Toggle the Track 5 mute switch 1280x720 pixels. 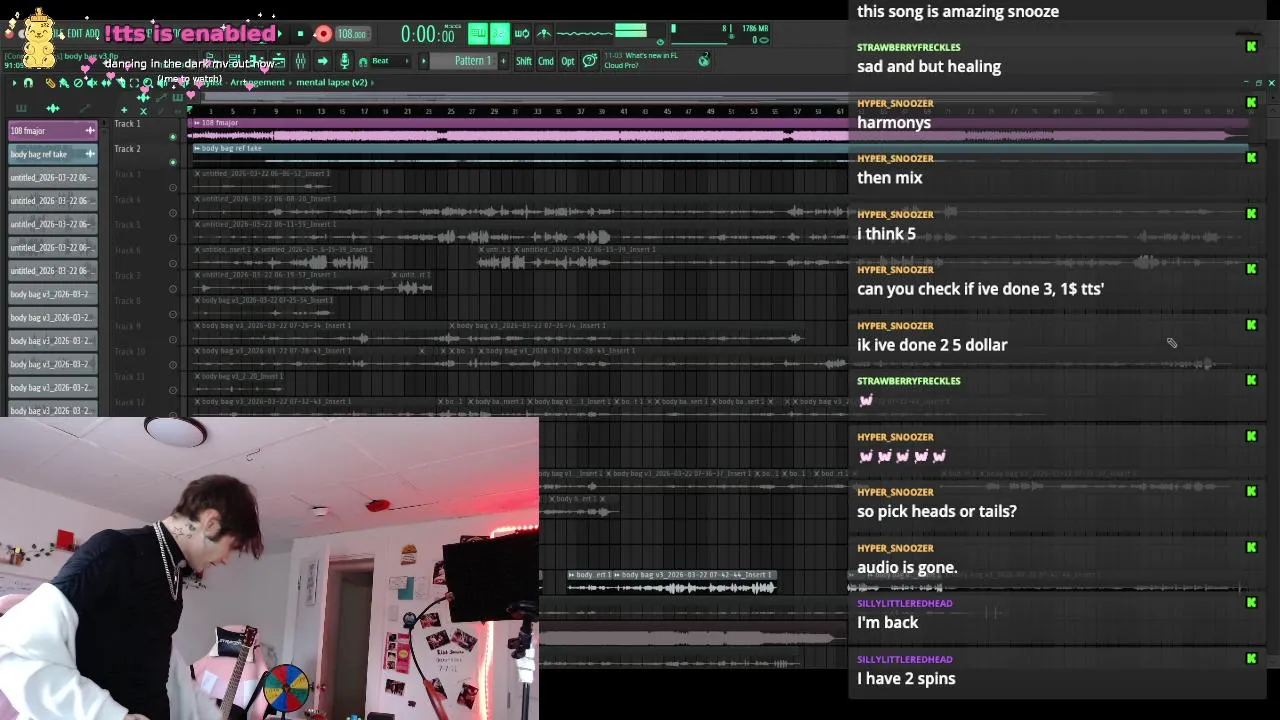pyautogui.click(x=172, y=238)
